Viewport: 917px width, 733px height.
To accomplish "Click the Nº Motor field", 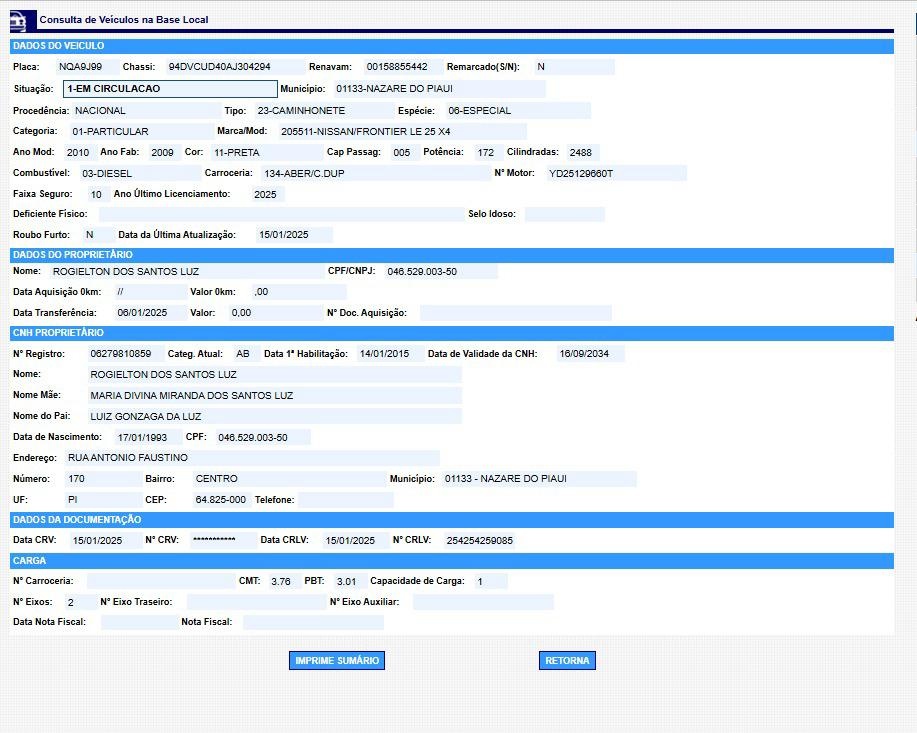I will point(614,174).
